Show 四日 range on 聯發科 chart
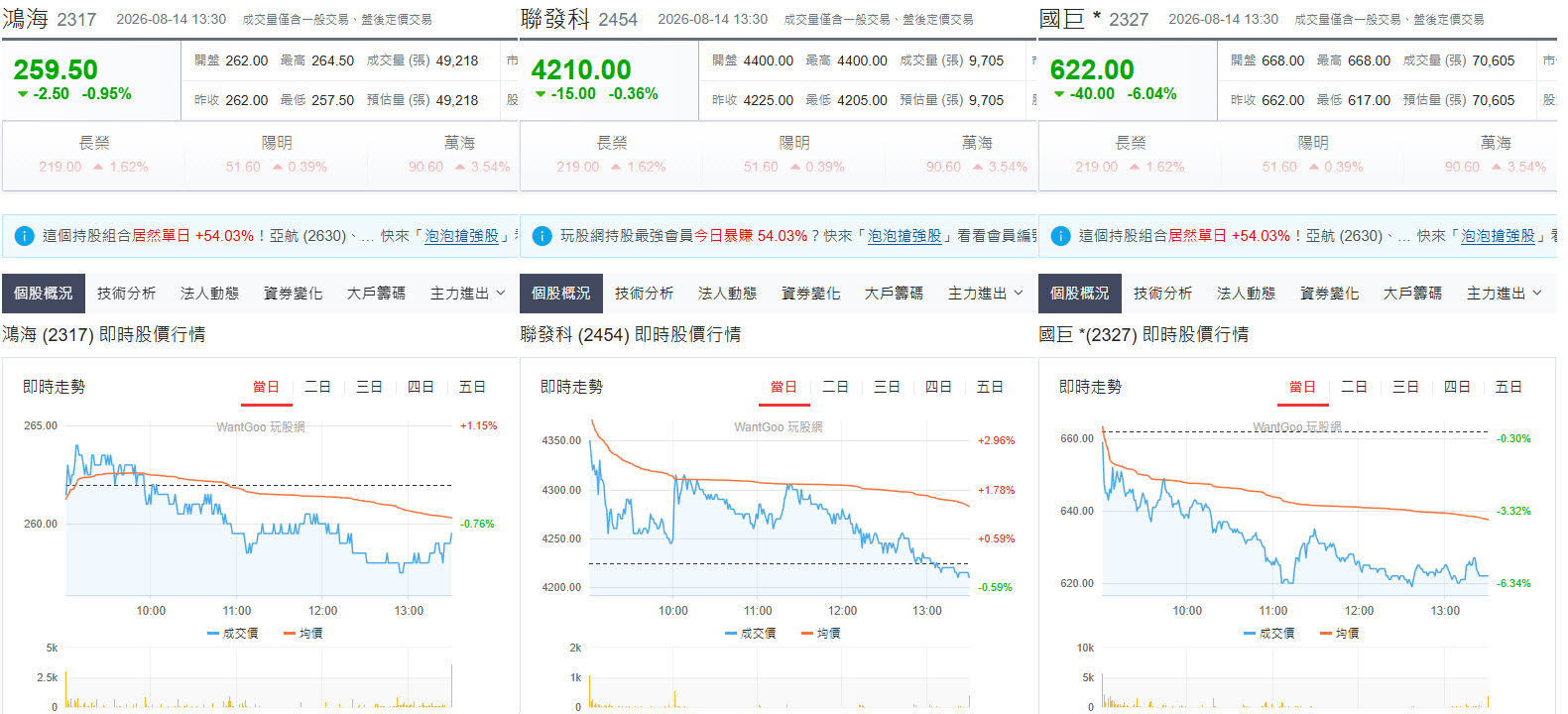Viewport: 1568px width, 714px height. pyautogui.click(x=938, y=387)
